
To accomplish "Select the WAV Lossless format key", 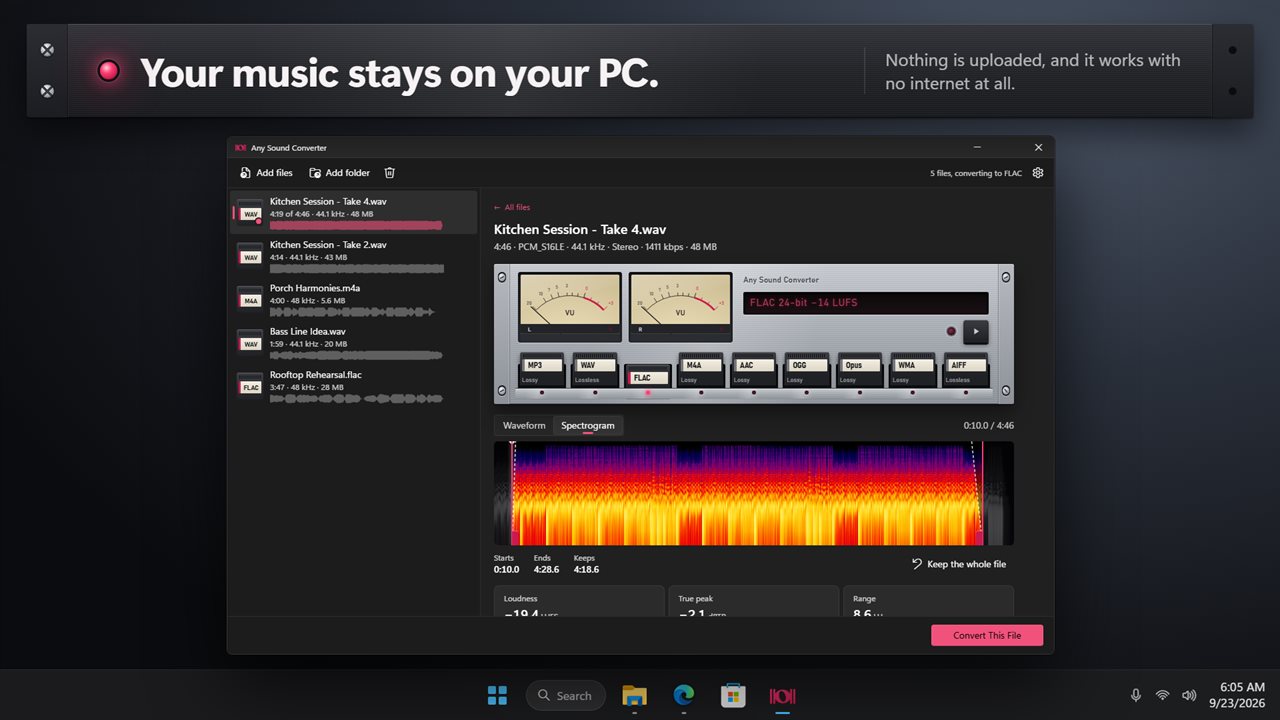I will [x=594, y=370].
